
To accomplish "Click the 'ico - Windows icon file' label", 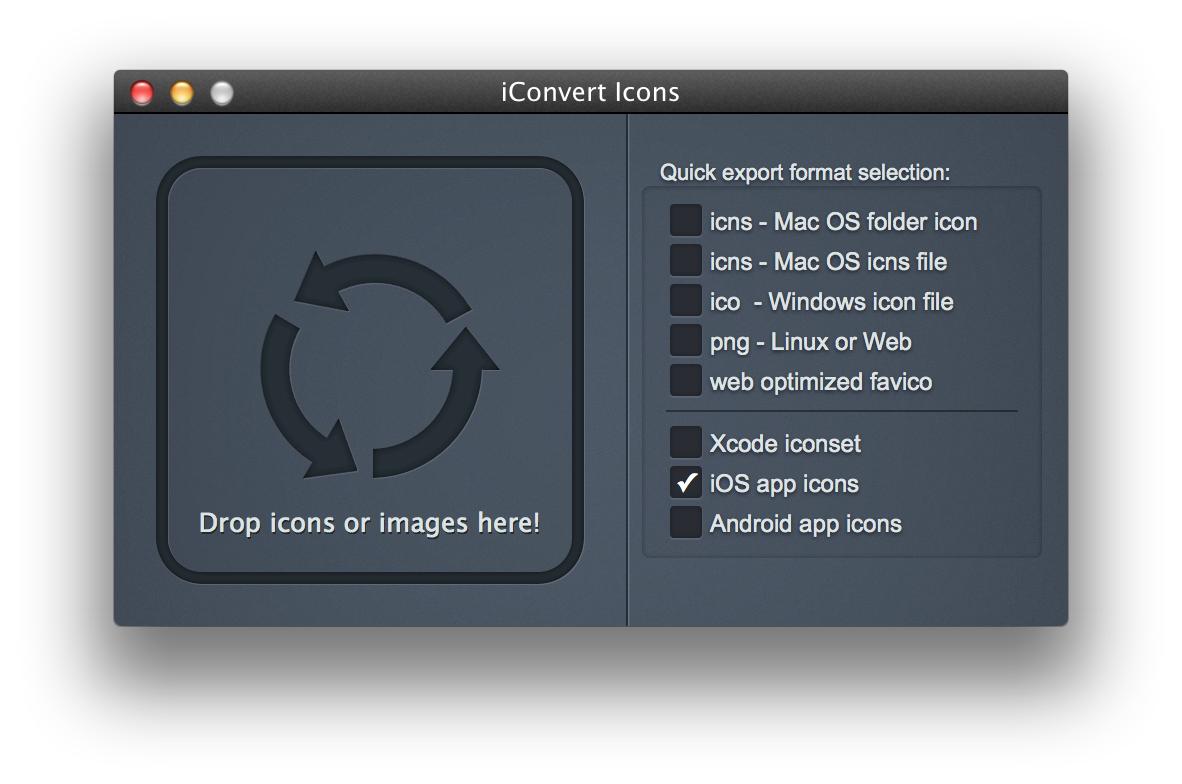I will [831, 301].
